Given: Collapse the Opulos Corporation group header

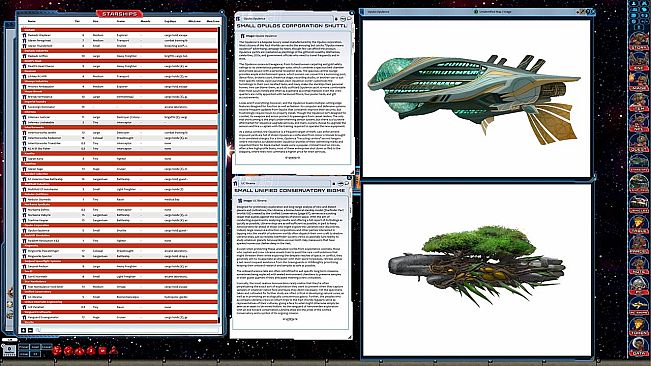Looking at the screenshot, I should 119,225.
